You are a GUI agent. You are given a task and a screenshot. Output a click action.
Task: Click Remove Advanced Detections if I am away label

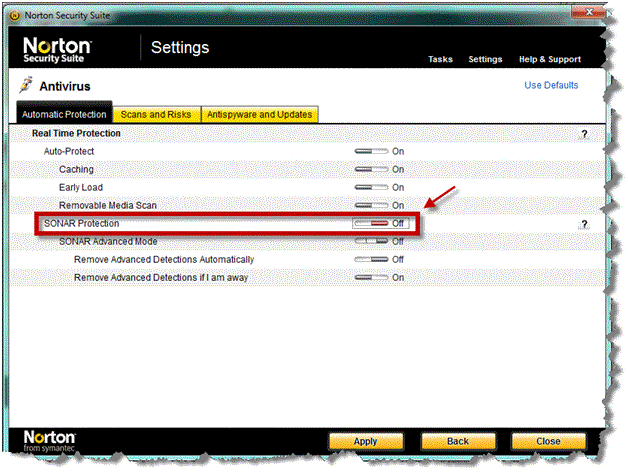tap(161, 278)
